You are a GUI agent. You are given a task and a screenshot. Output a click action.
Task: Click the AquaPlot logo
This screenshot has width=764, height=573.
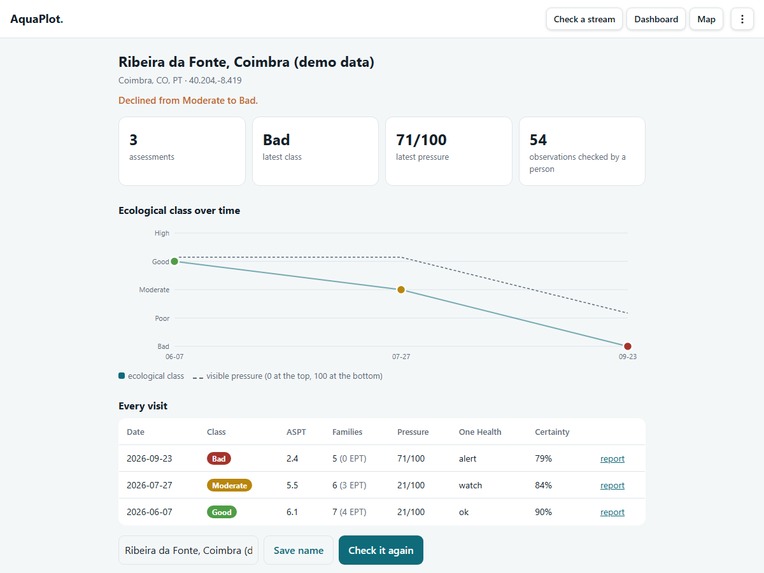[37, 19]
